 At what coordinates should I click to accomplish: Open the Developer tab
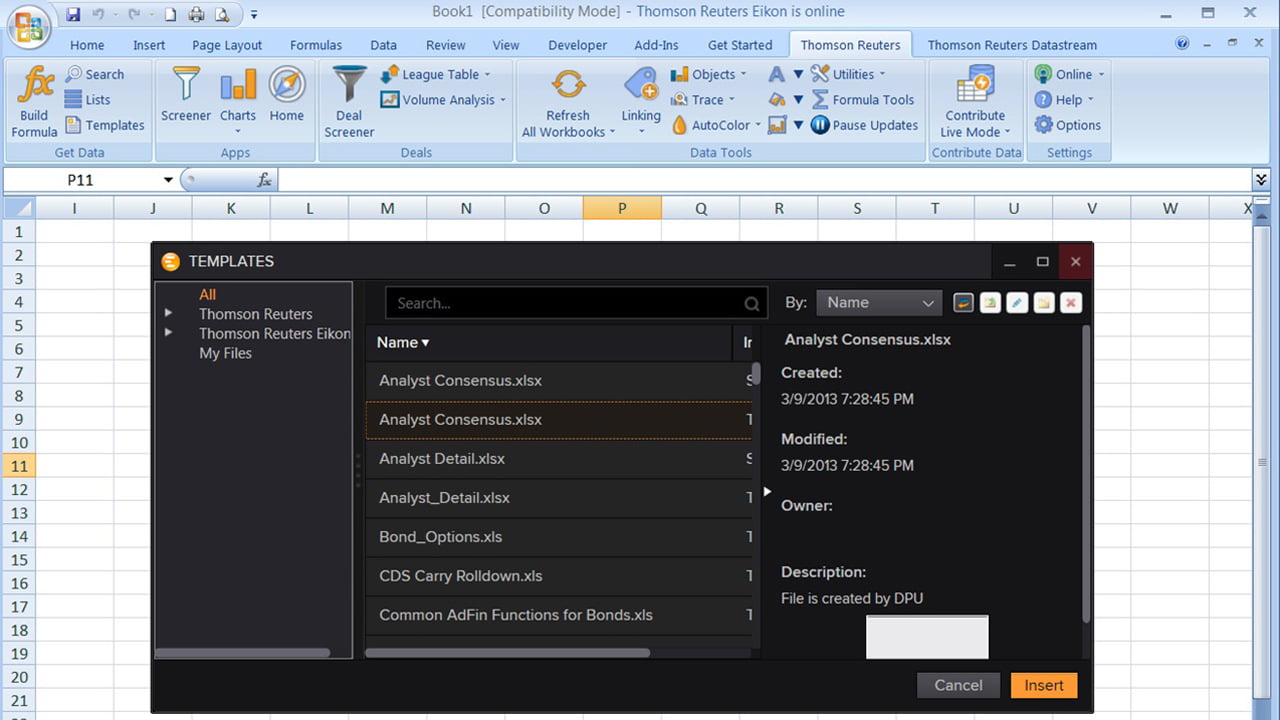(577, 45)
